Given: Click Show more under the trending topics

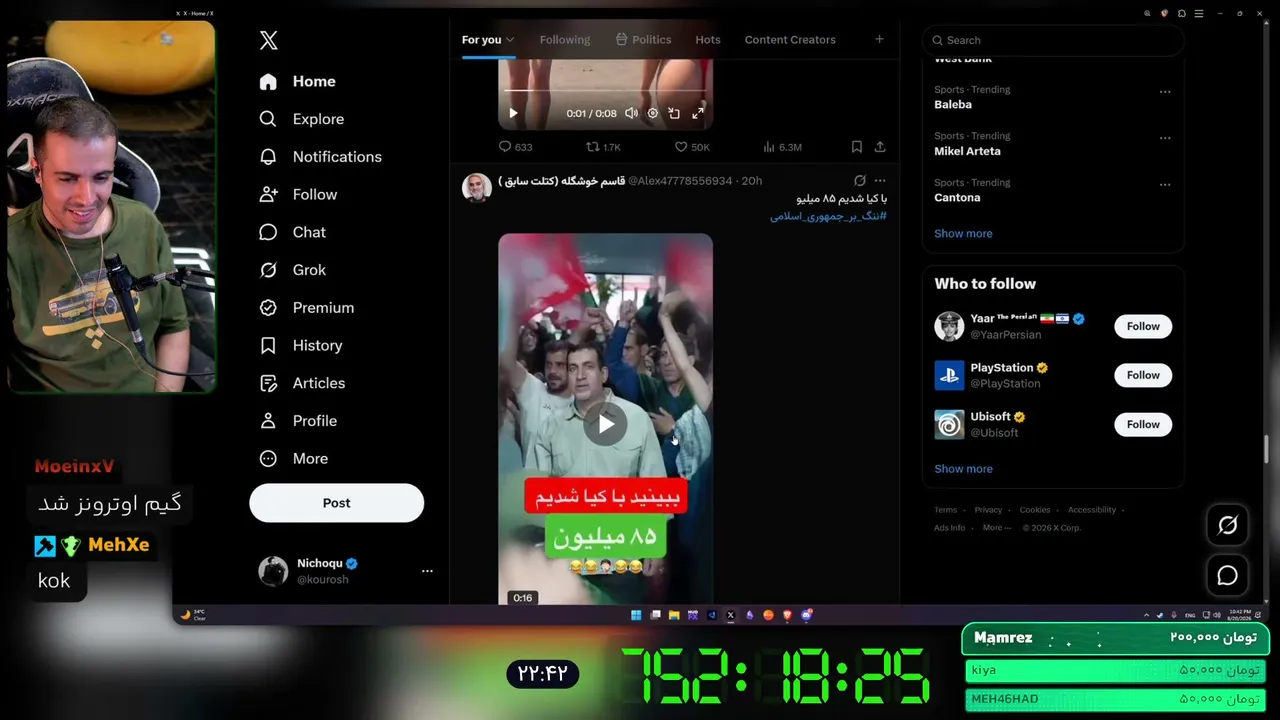Looking at the screenshot, I should pos(963,234).
